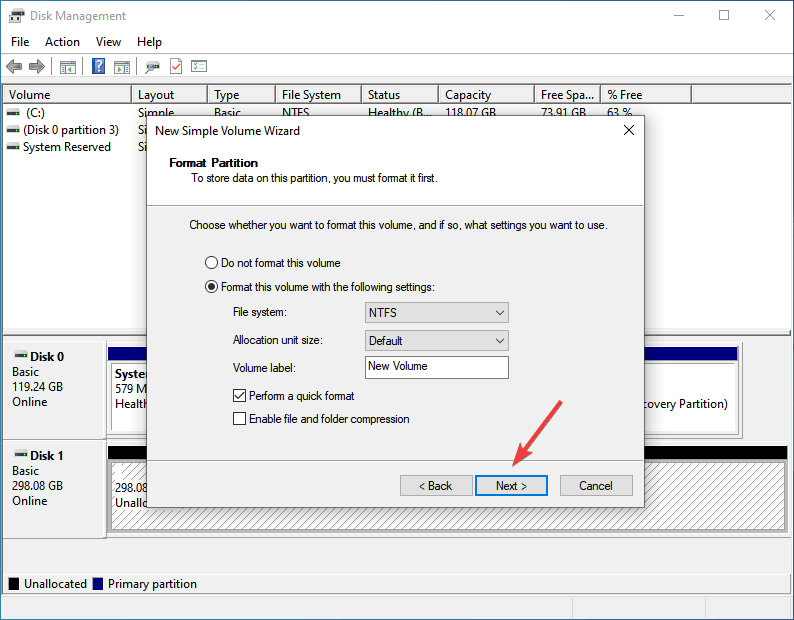Select Format this volume with following settings
This screenshot has height=620, width=794.
(x=211, y=287)
